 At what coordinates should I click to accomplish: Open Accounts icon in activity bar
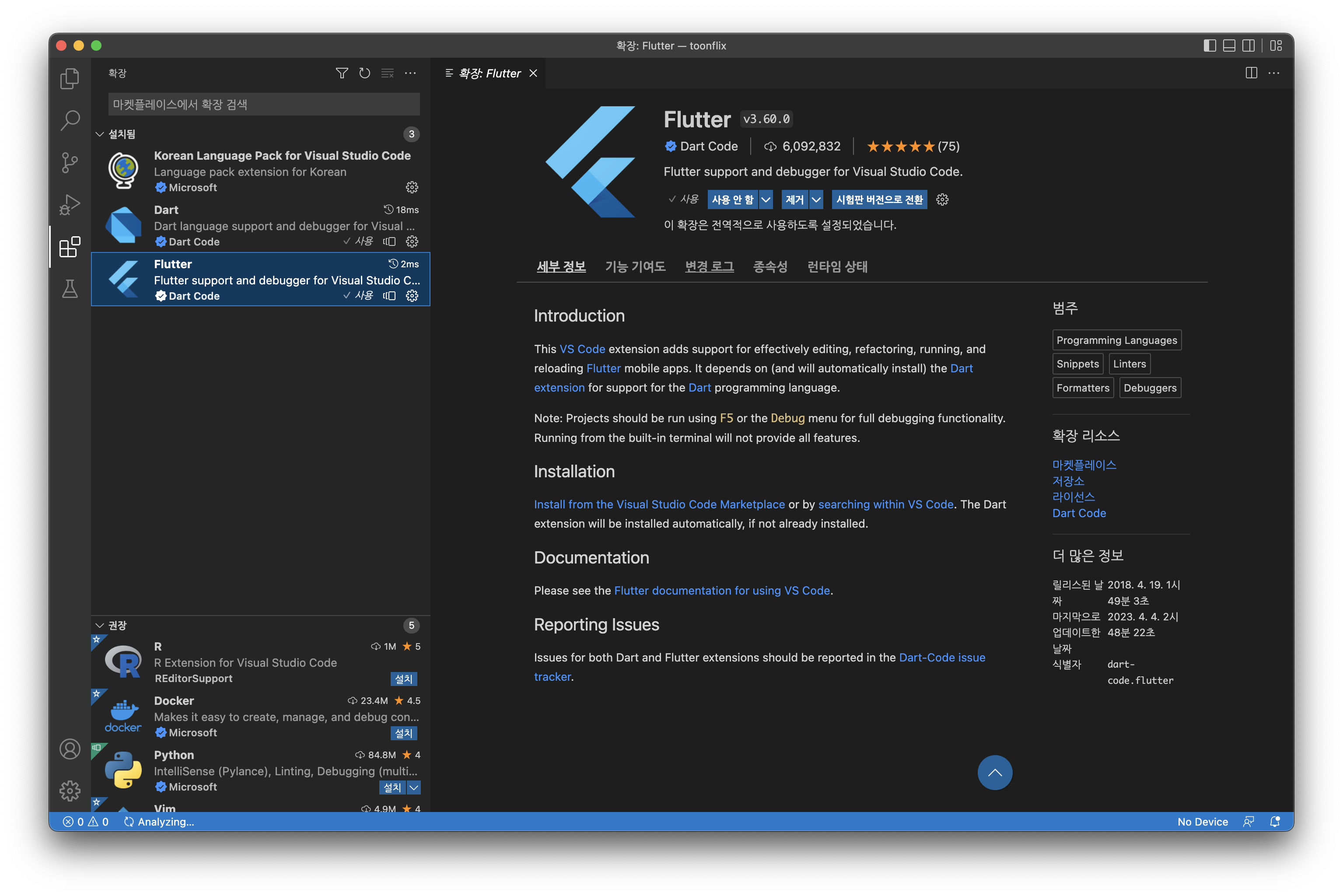click(70, 749)
